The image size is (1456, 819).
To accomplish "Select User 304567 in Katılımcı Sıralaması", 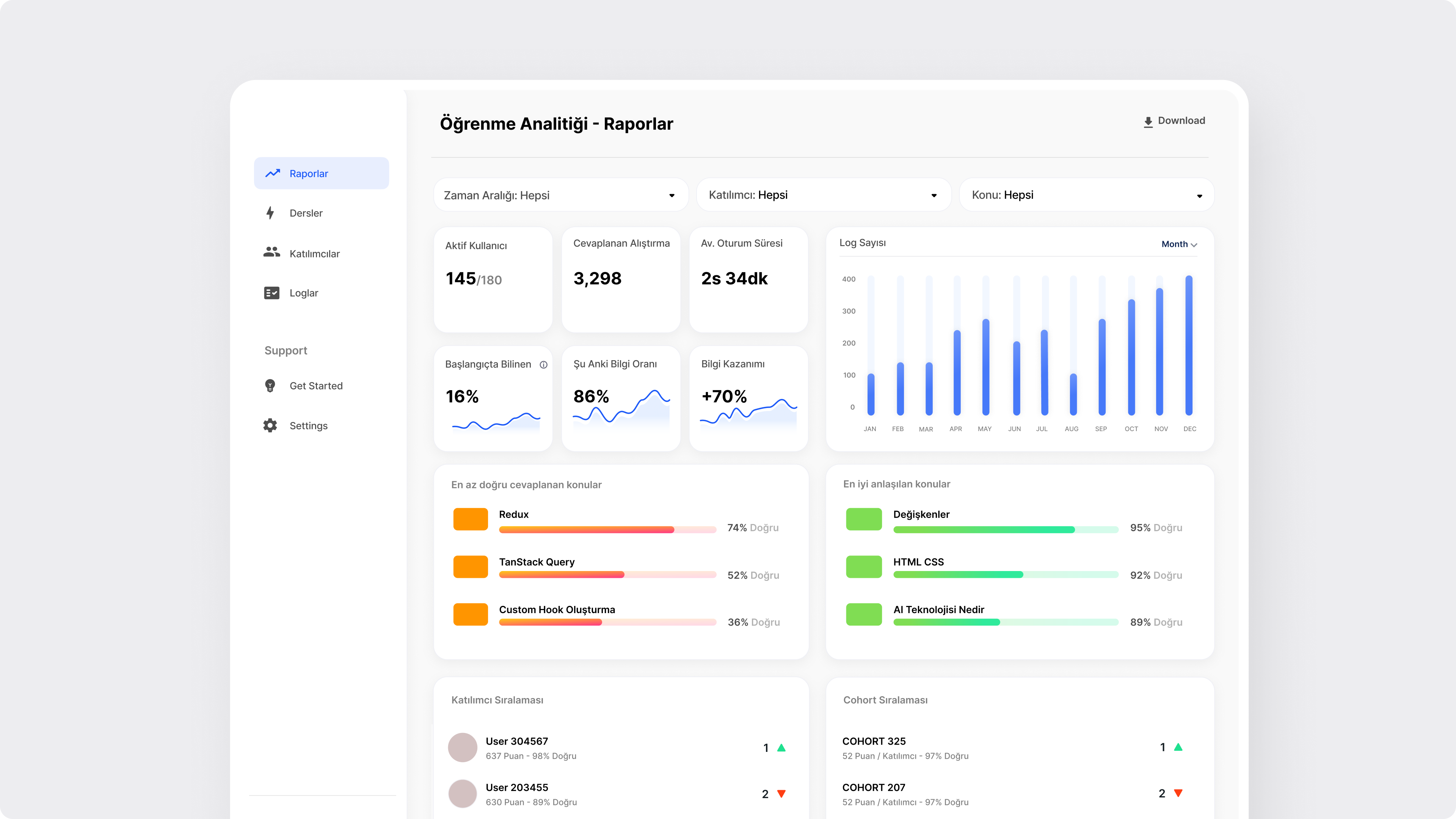I will (517, 741).
